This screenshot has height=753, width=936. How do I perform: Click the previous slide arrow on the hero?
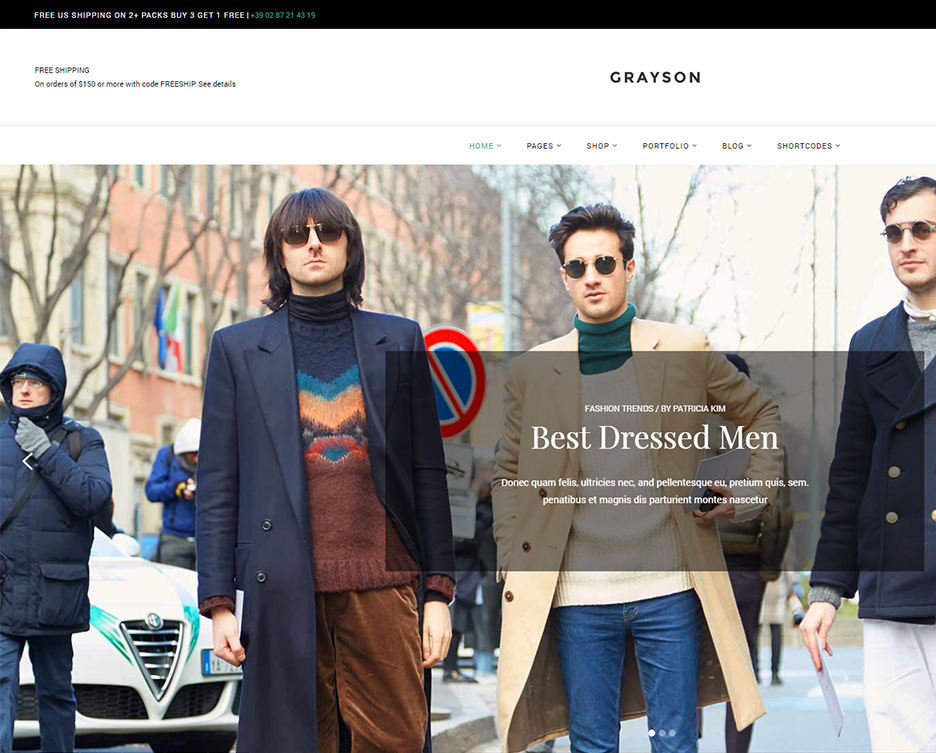[x=28, y=461]
